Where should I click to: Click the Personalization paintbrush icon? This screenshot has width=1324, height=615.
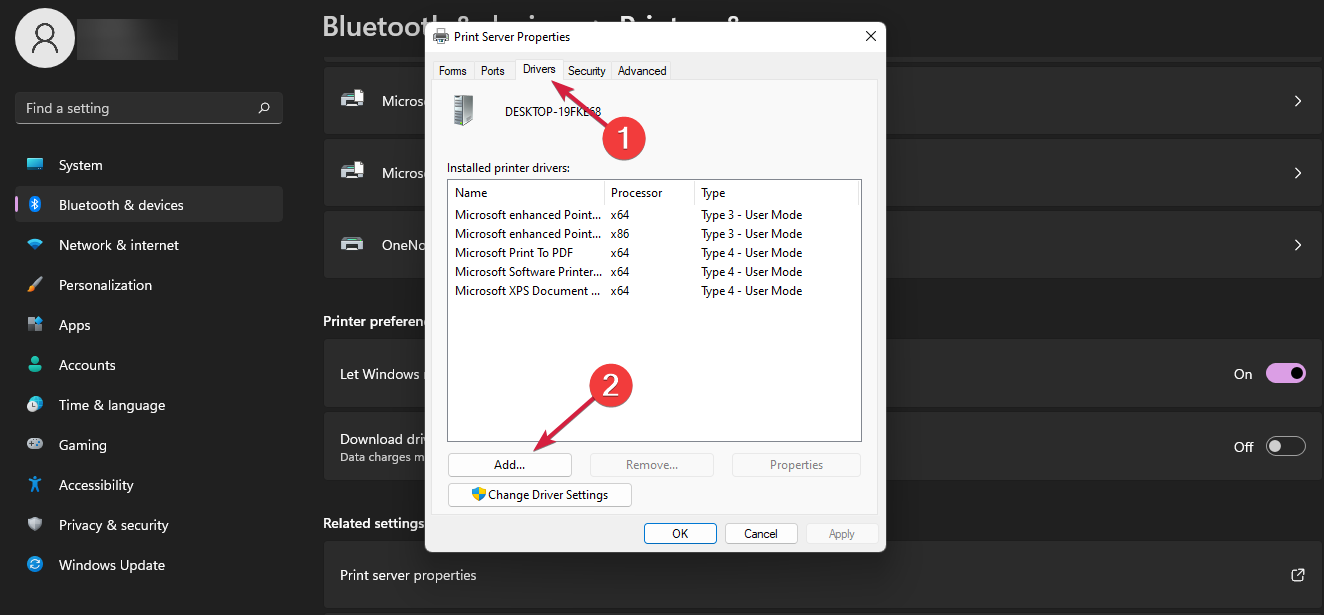tap(35, 285)
